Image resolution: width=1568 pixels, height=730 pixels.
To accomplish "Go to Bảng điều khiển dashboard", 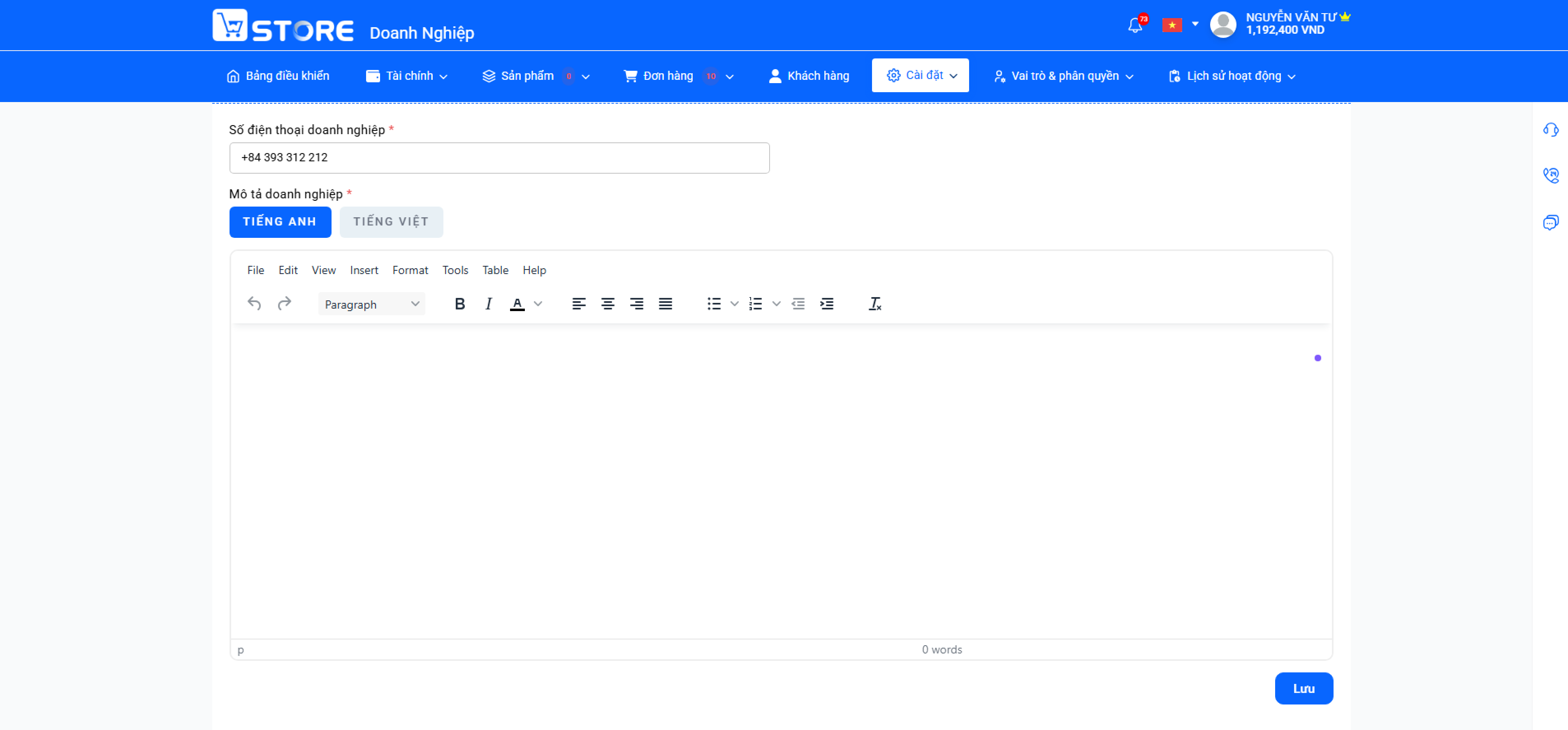I will coord(278,76).
